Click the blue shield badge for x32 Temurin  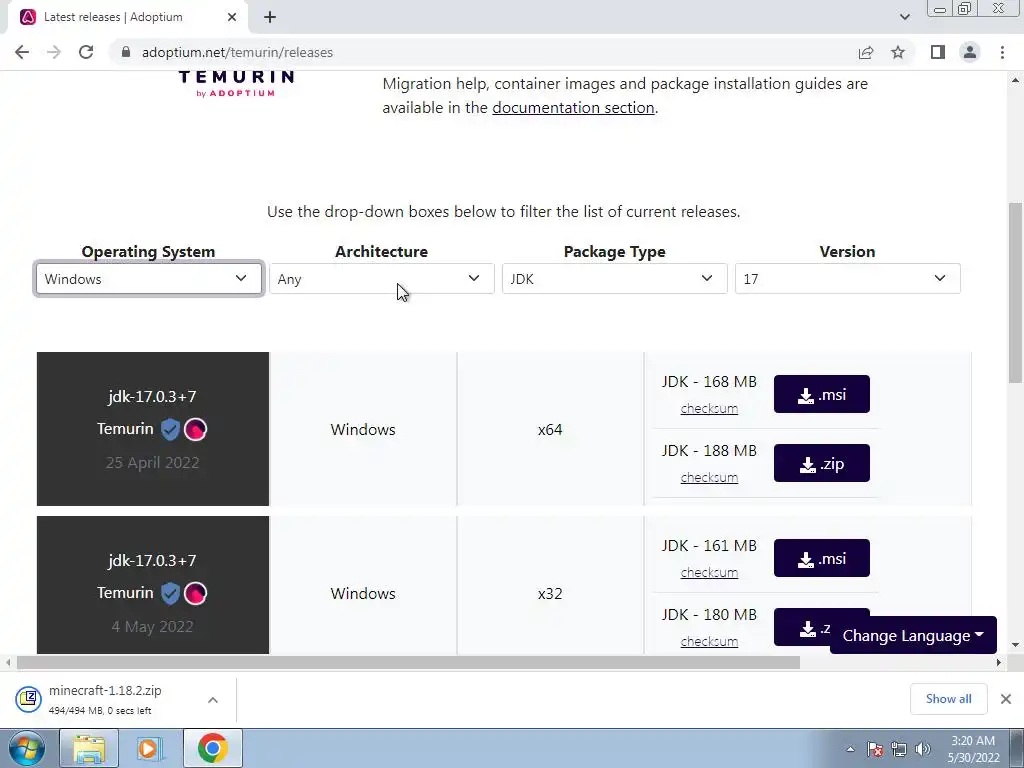pyautogui.click(x=170, y=593)
